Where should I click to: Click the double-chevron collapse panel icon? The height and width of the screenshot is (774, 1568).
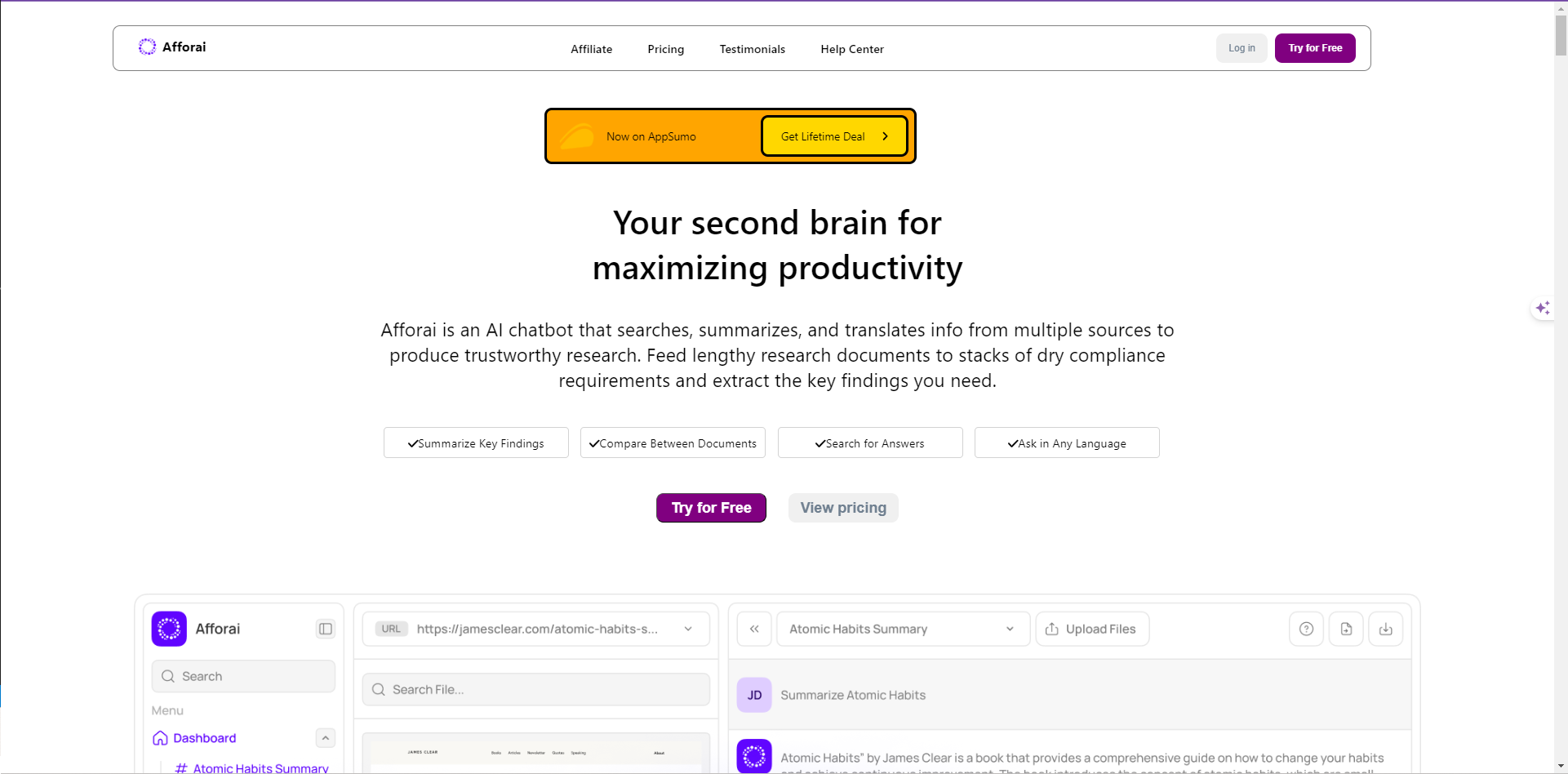pyautogui.click(x=754, y=629)
